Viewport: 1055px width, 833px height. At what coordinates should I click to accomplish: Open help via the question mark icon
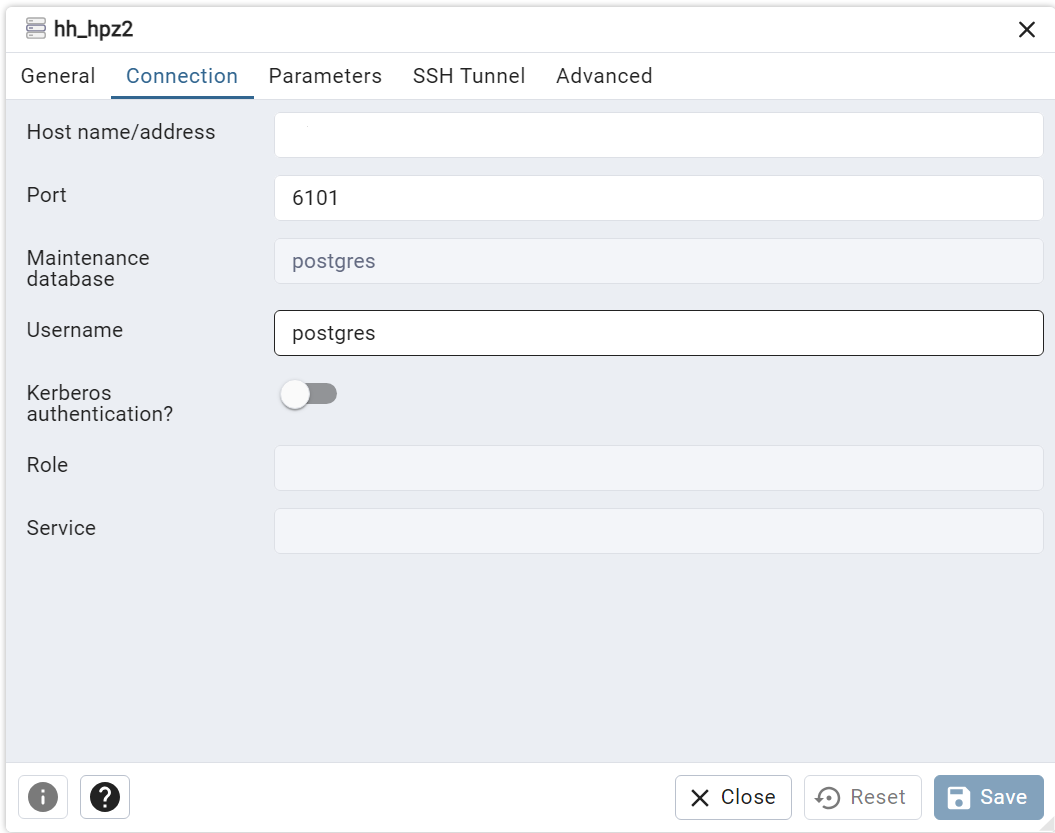105,797
